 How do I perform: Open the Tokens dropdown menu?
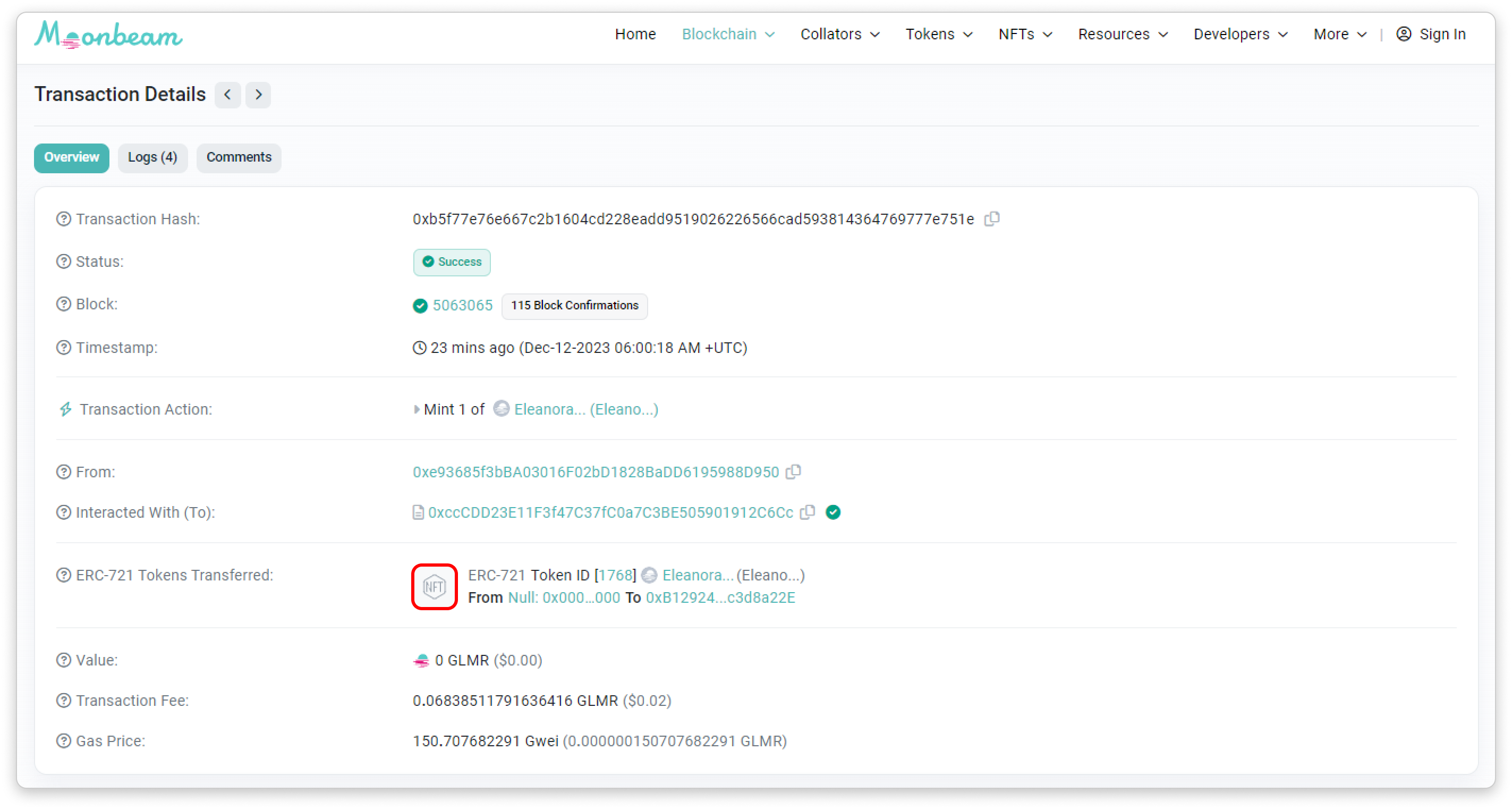pyautogui.click(x=939, y=34)
